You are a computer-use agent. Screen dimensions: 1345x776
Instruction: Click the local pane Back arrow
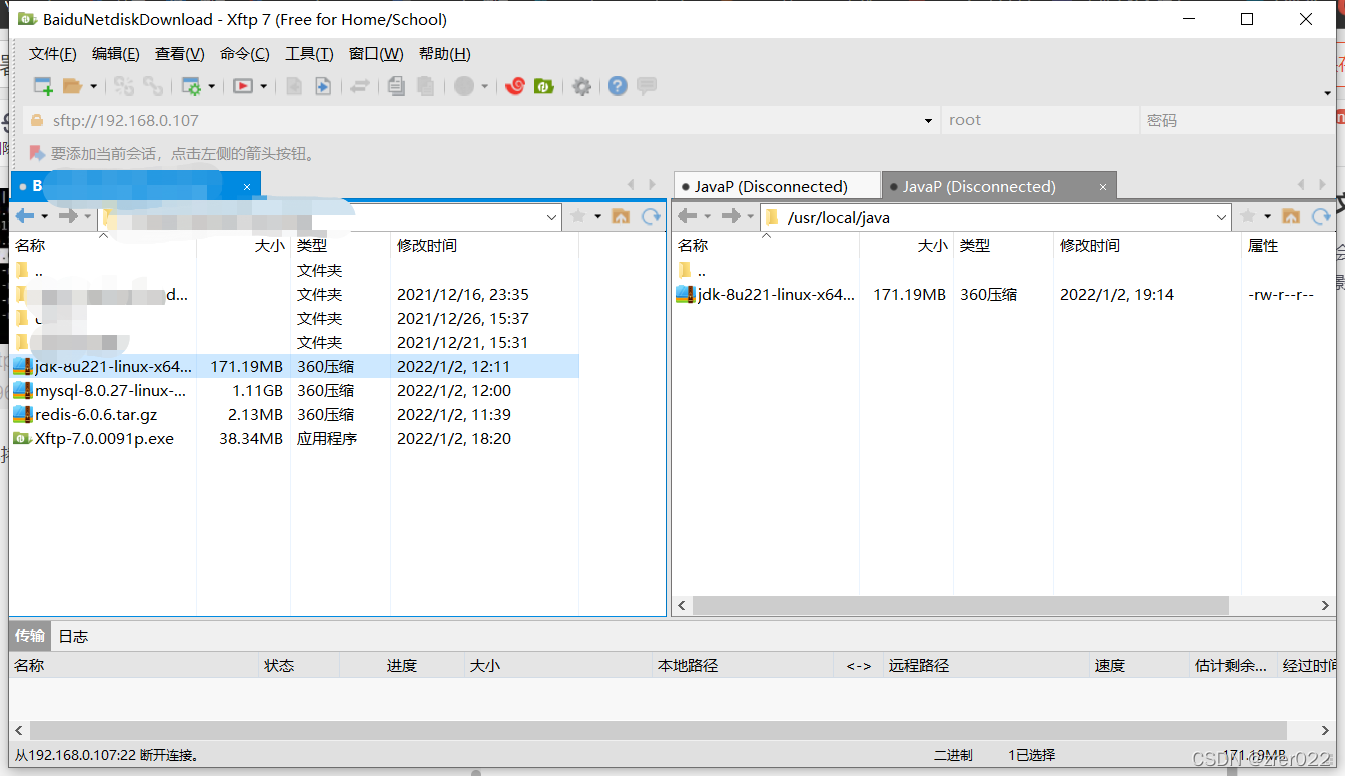(25, 216)
